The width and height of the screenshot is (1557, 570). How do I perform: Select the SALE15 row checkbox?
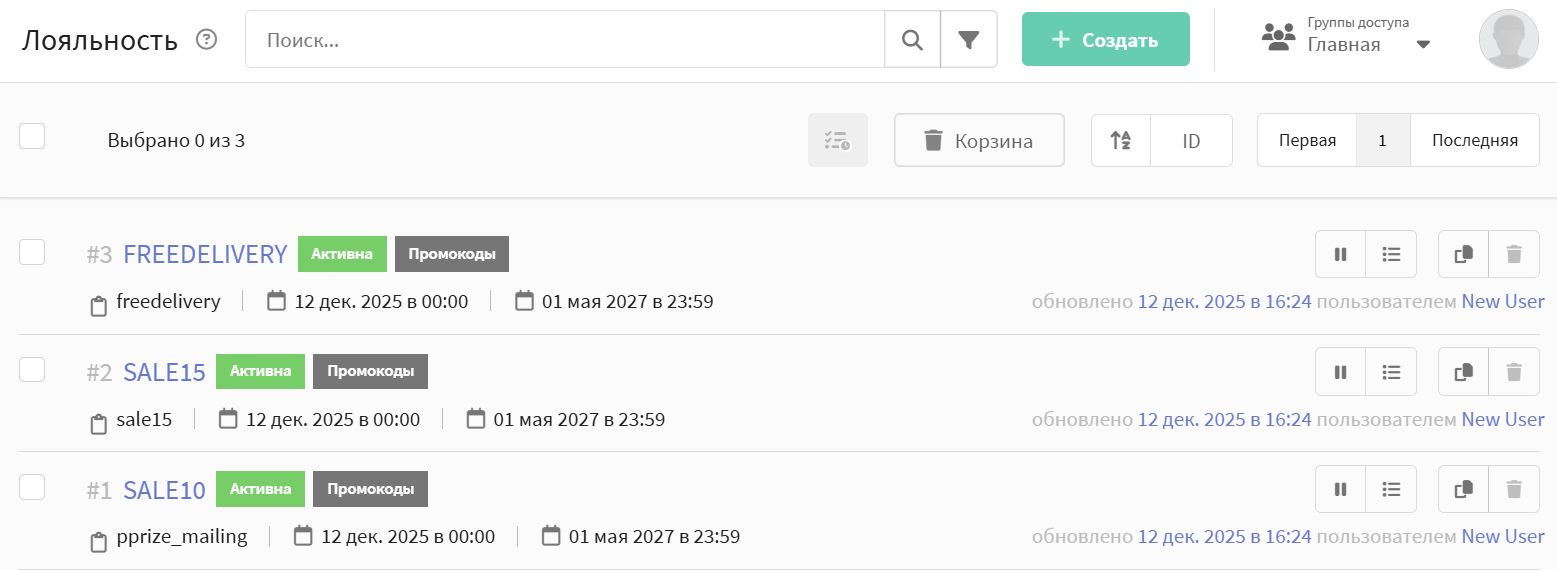point(32,369)
